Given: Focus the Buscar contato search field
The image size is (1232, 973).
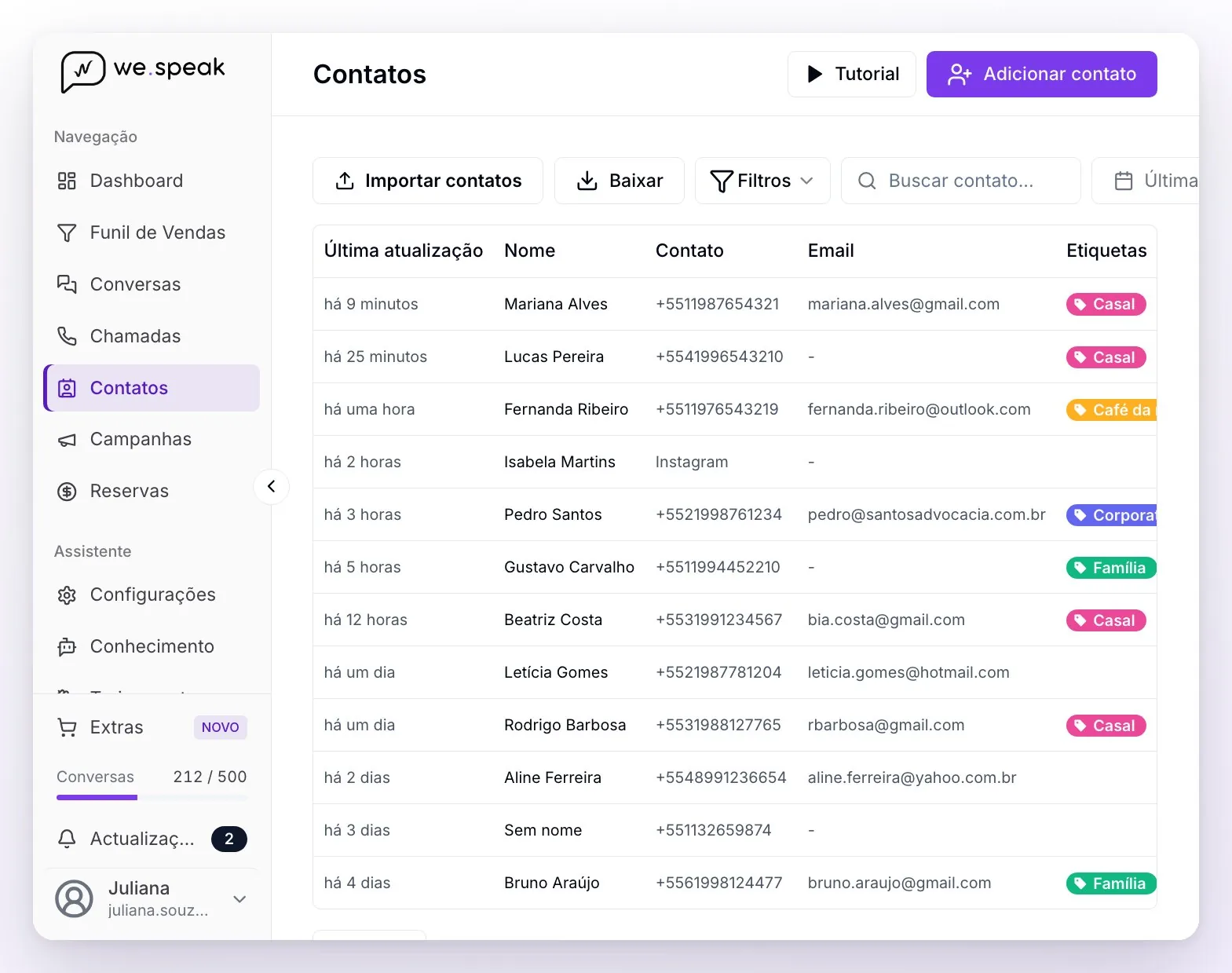Looking at the screenshot, I should pos(961,181).
